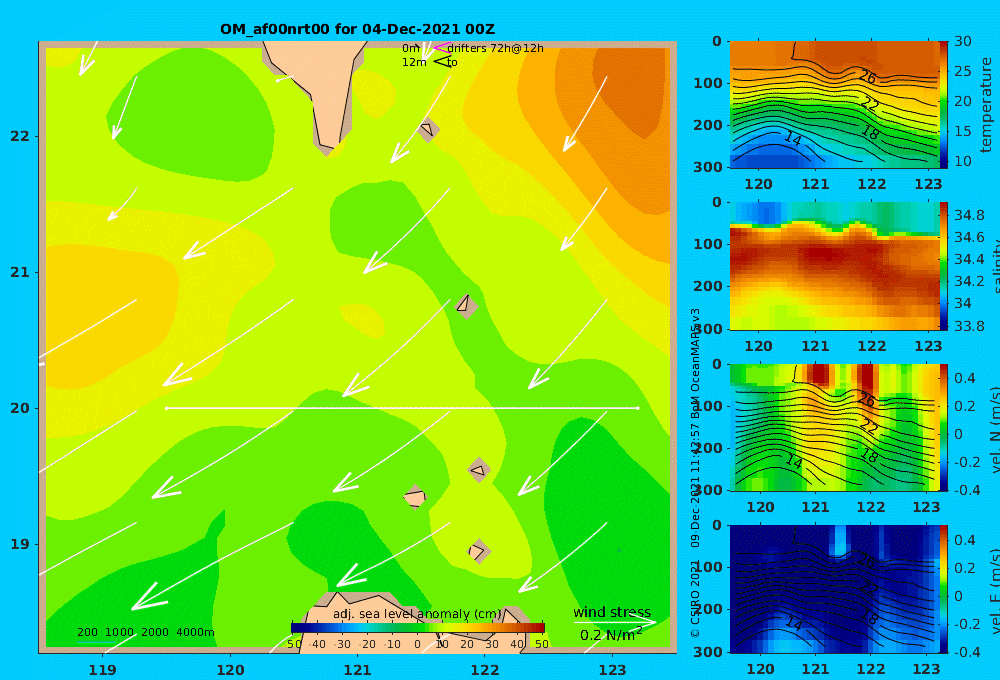Click the '30' tick on temperature colorbar
The image size is (1000, 680).
click(963, 41)
